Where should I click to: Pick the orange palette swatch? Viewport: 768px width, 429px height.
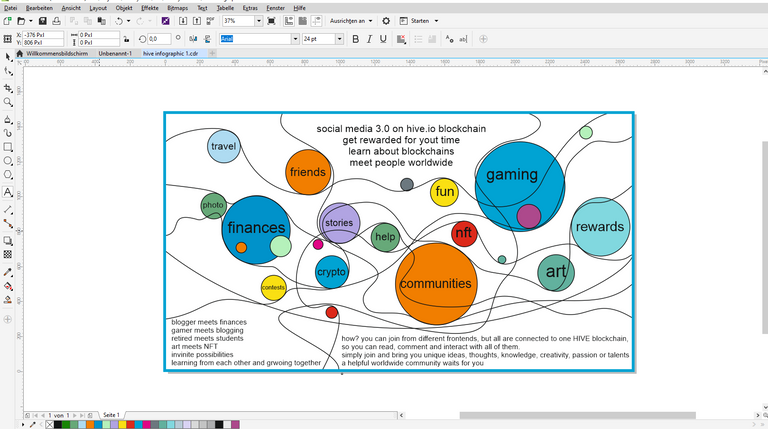[x=90, y=425]
